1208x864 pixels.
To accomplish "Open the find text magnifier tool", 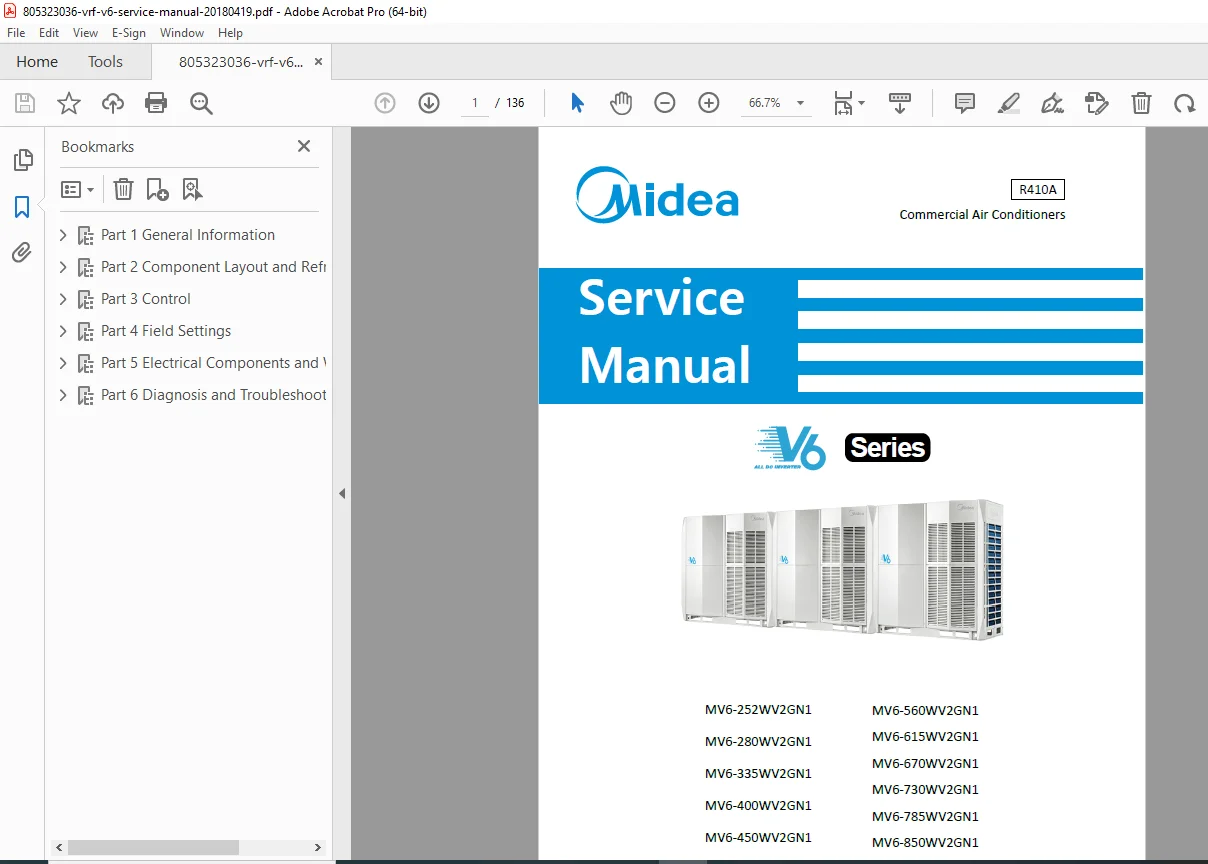I will pyautogui.click(x=201, y=103).
